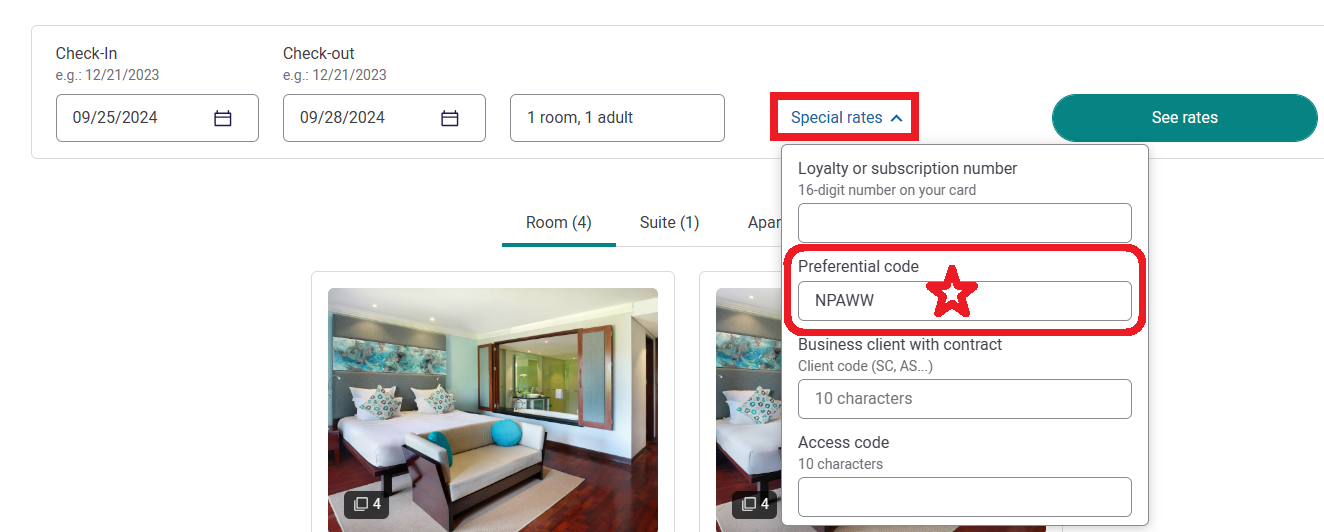The height and width of the screenshot is (532, 1324).
Task: Switch to the Suite (1) tab
Action: [669, 223]
